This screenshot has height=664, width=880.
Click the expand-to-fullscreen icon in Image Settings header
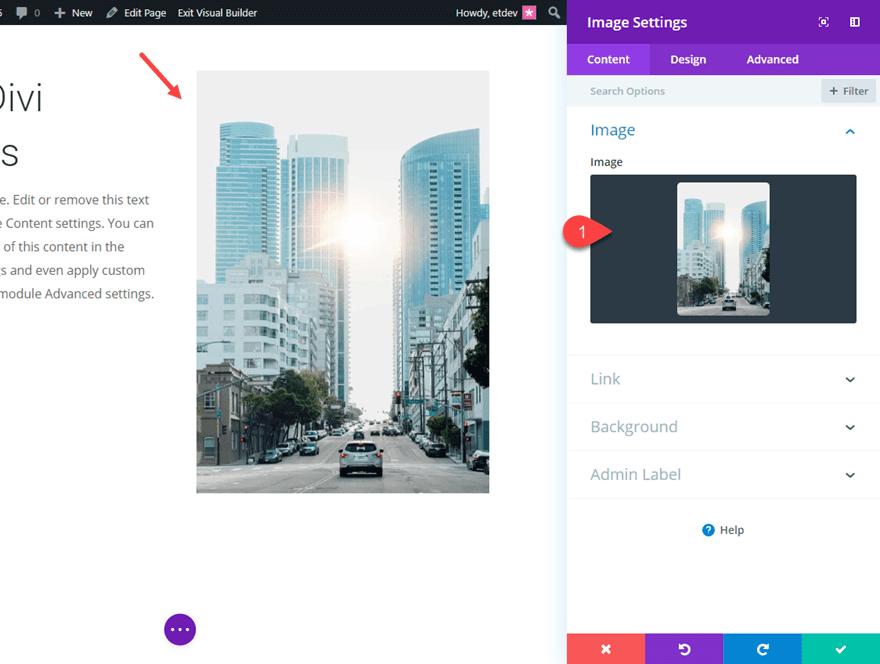click(823, 21)
